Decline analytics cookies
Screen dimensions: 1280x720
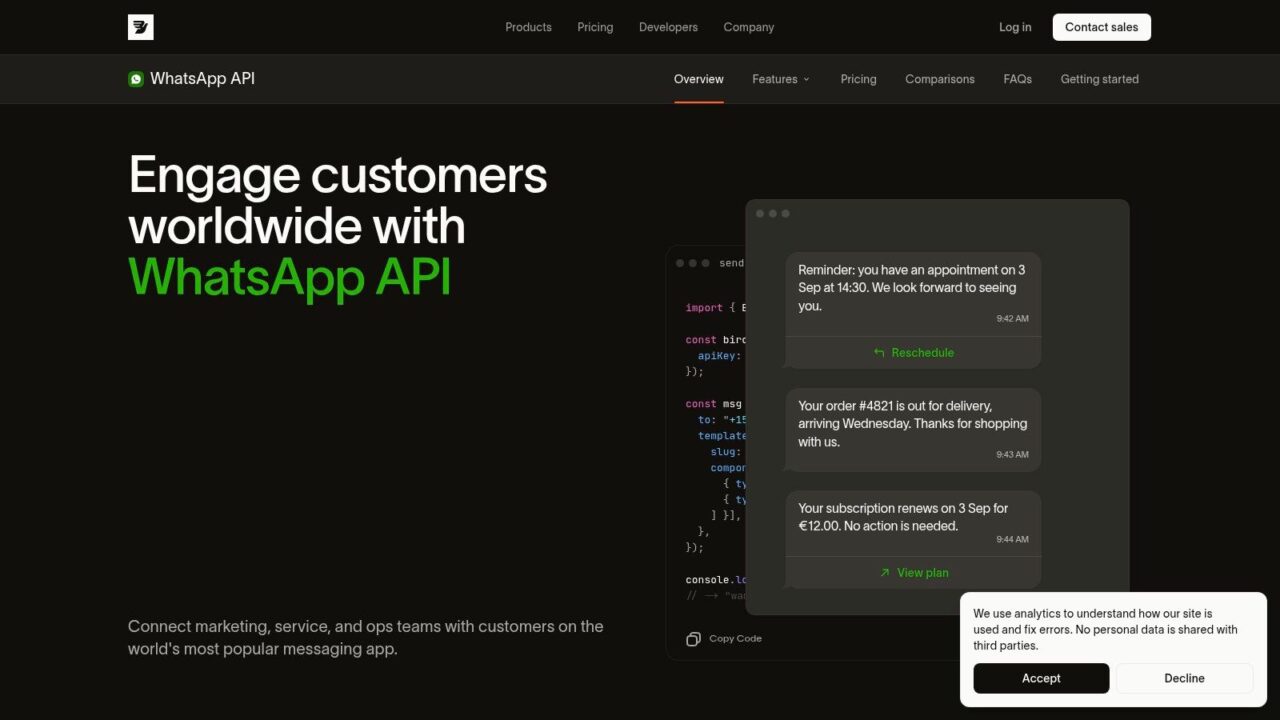pos(1184,678)
